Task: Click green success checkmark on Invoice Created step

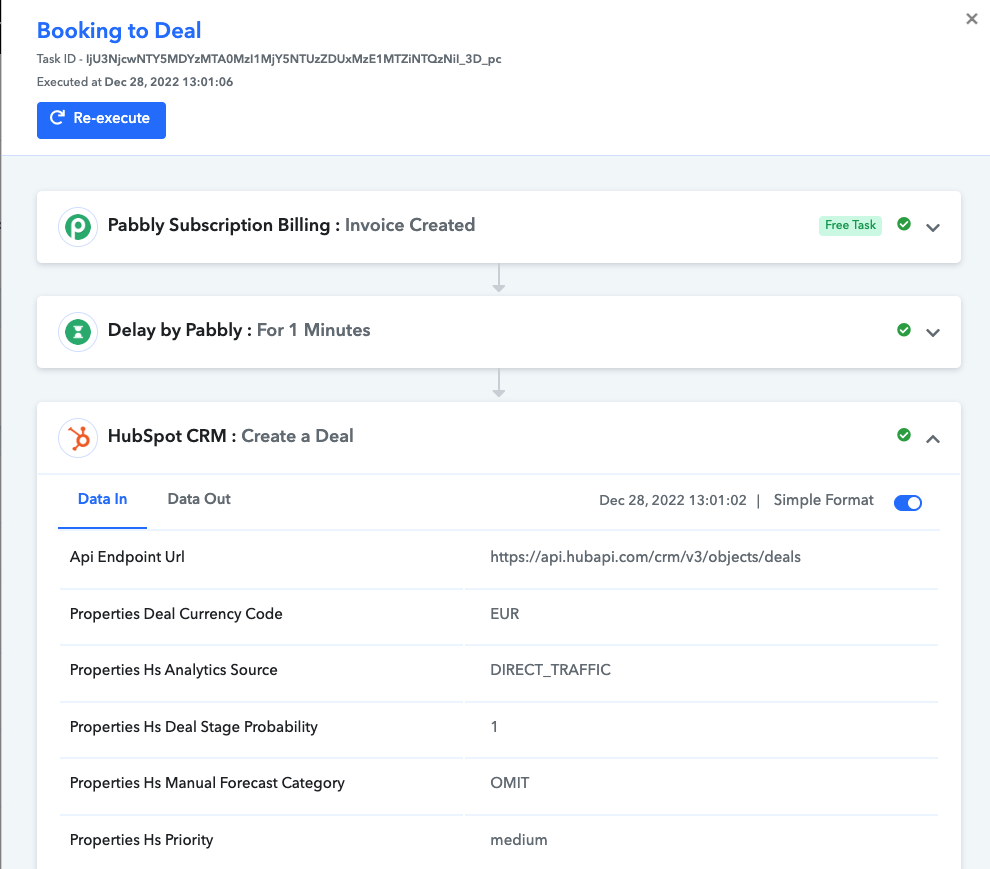Action: coord(904,224)
